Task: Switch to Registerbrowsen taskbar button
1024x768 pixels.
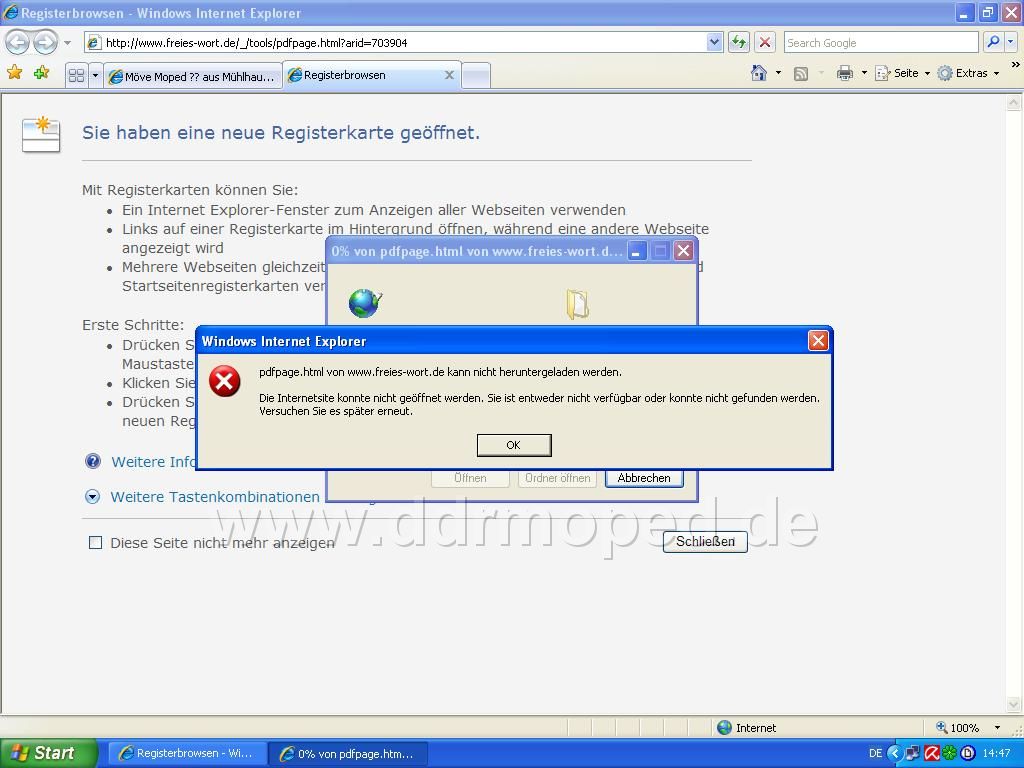Action: (187, 754)
